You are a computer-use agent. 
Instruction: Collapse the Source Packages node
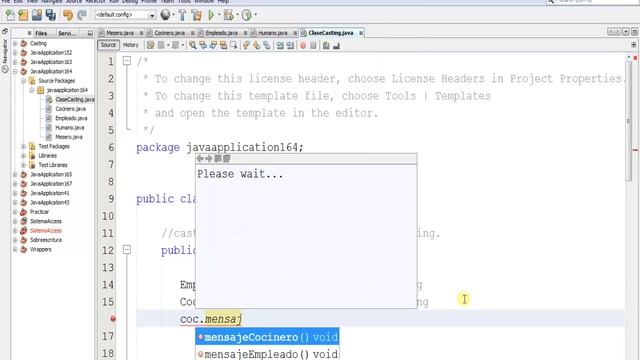(23, 80)
